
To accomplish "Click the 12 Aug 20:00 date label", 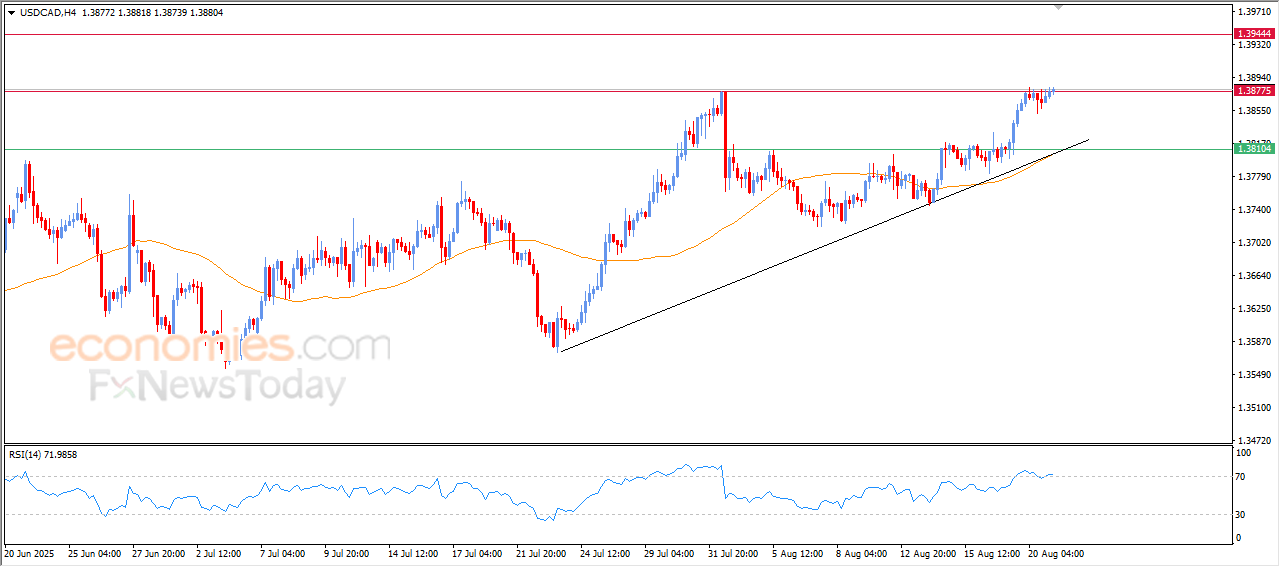I will pyautogui.click(x=926, y=553).
